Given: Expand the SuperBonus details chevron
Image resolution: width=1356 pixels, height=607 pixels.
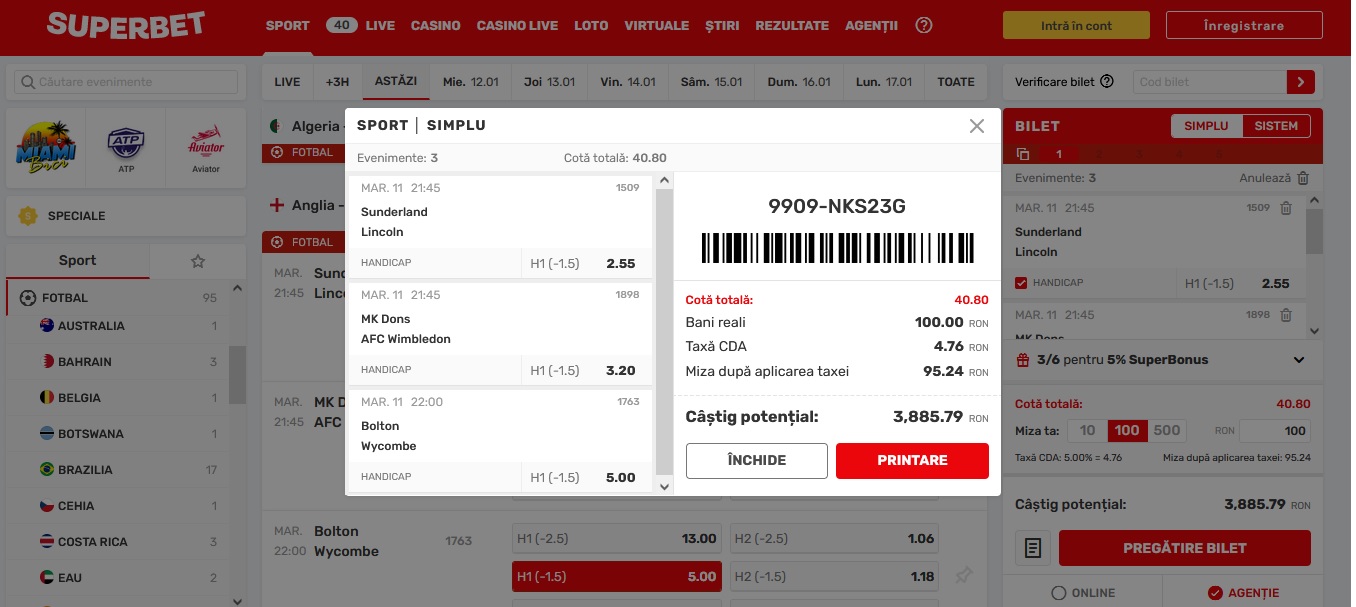Looking at the screenshot, I should coord(1299,360).
